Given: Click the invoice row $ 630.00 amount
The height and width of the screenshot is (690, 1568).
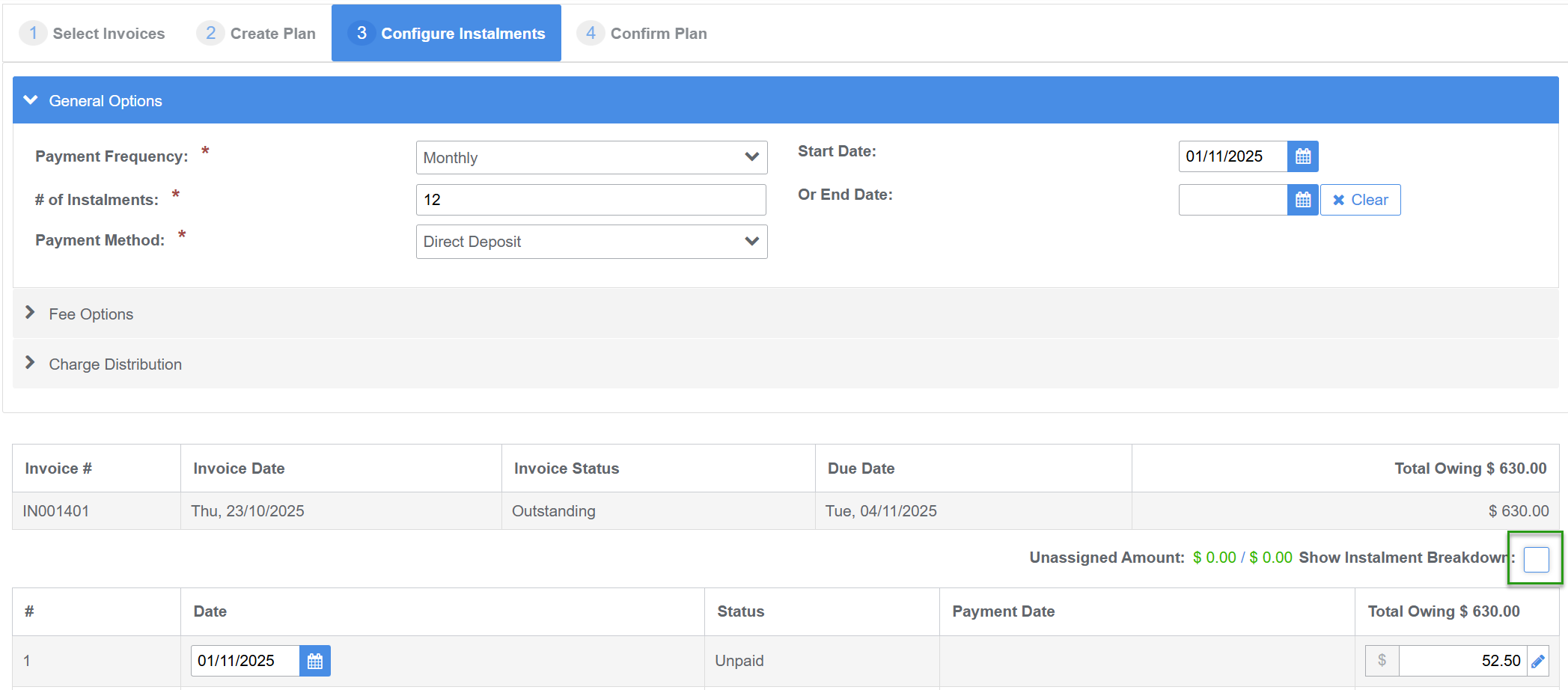Looking at the screenshot, I should pos(1519,511).
